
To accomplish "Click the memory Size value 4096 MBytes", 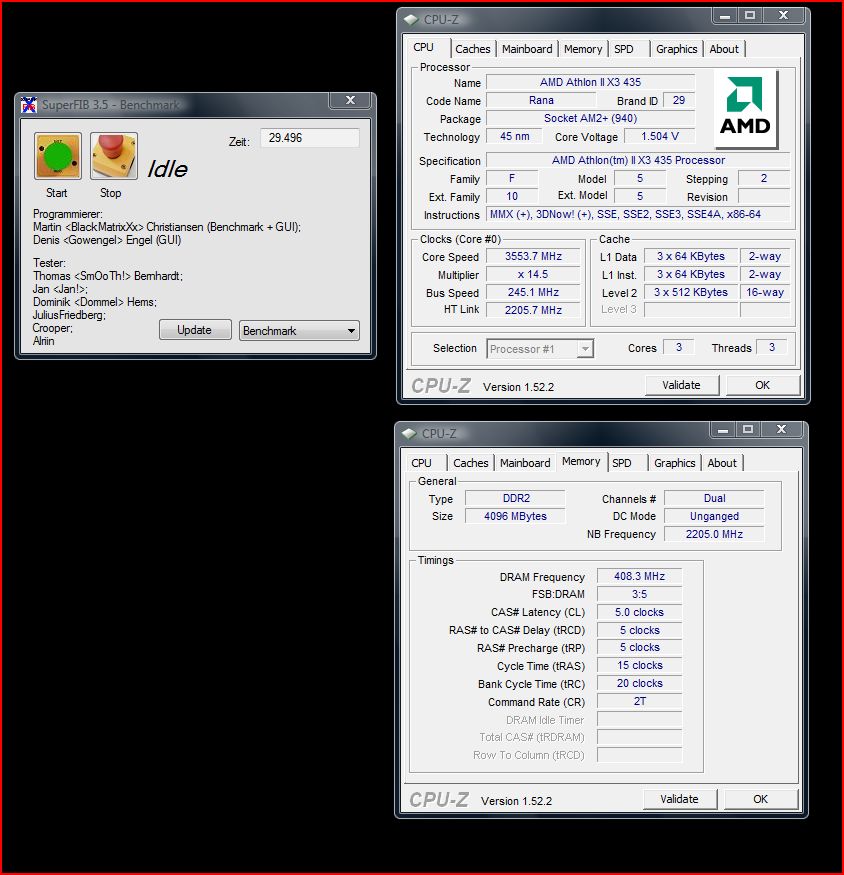I will (x=515, y=516).
